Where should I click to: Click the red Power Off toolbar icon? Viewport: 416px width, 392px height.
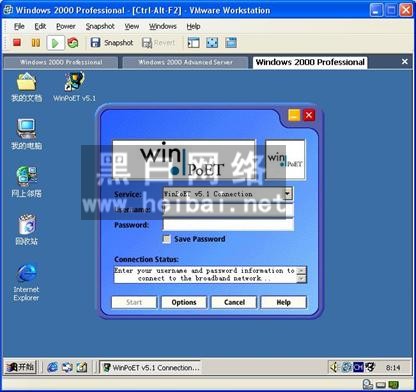(17, 43)
